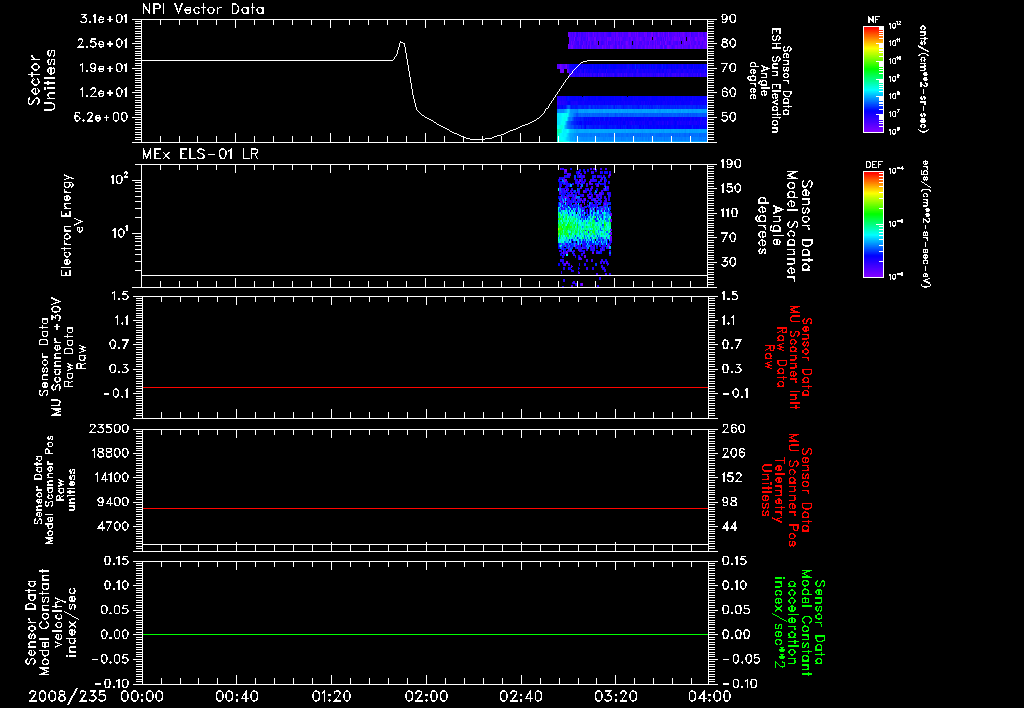Click the red "MU Scanner Init Raw Data" label

point(788,357)
